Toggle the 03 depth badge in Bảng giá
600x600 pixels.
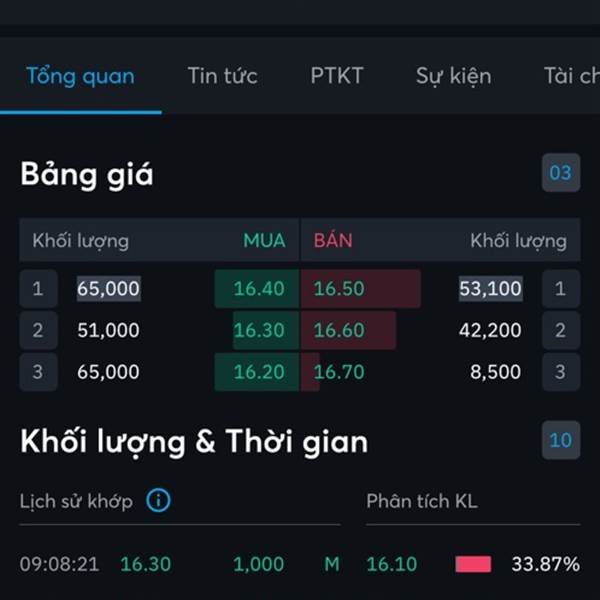pos(561,173)
